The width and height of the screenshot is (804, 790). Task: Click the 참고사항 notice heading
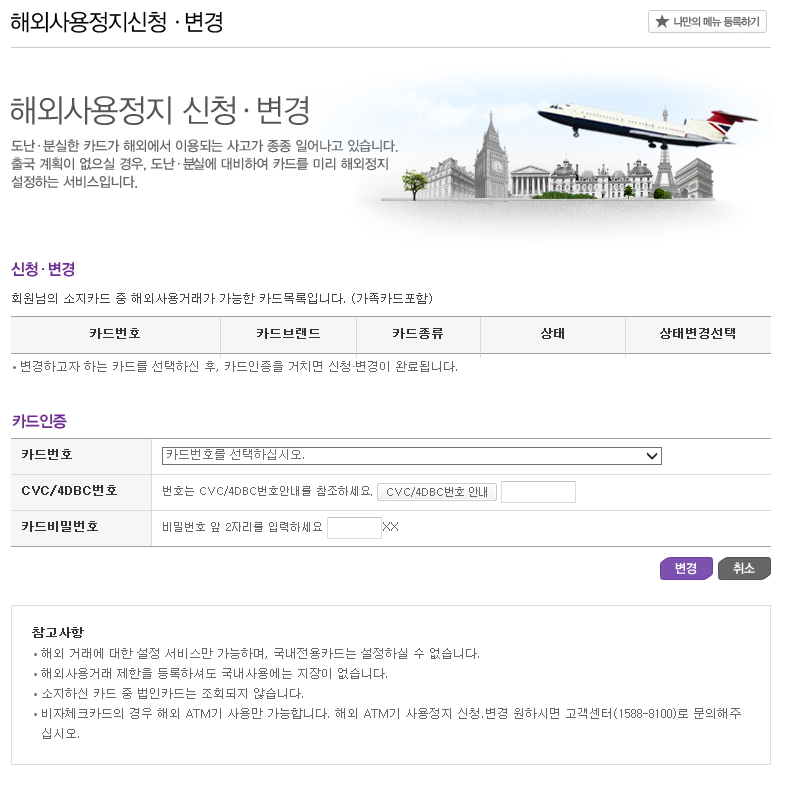58,632
